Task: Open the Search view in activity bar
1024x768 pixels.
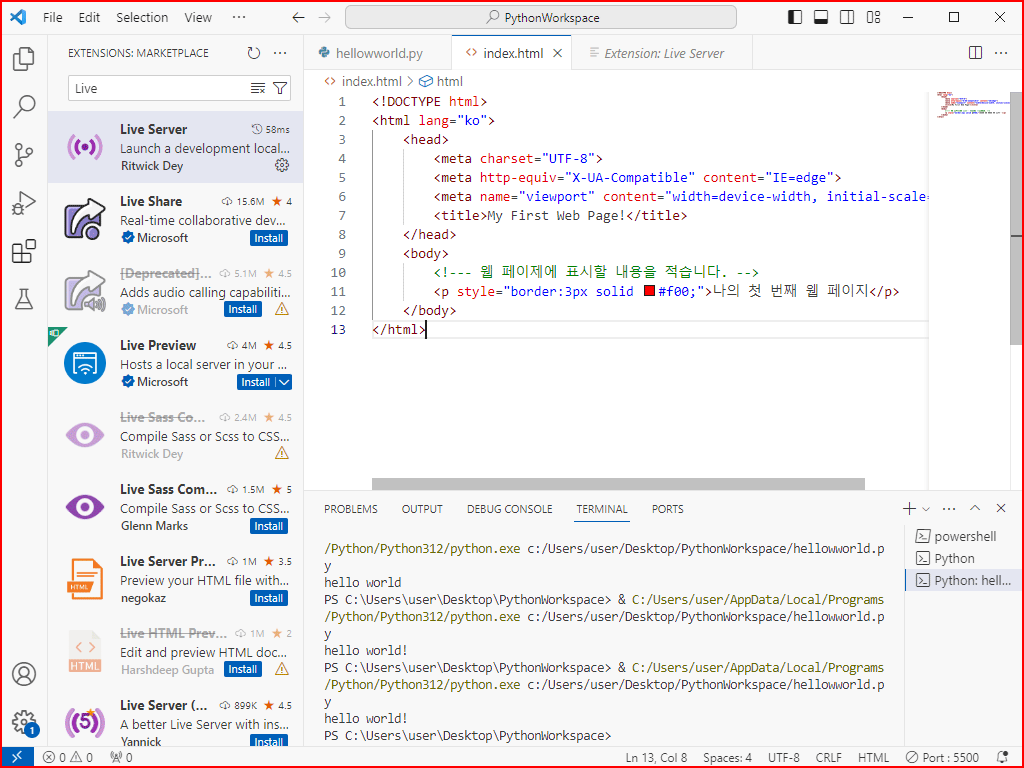Action: 24,106
